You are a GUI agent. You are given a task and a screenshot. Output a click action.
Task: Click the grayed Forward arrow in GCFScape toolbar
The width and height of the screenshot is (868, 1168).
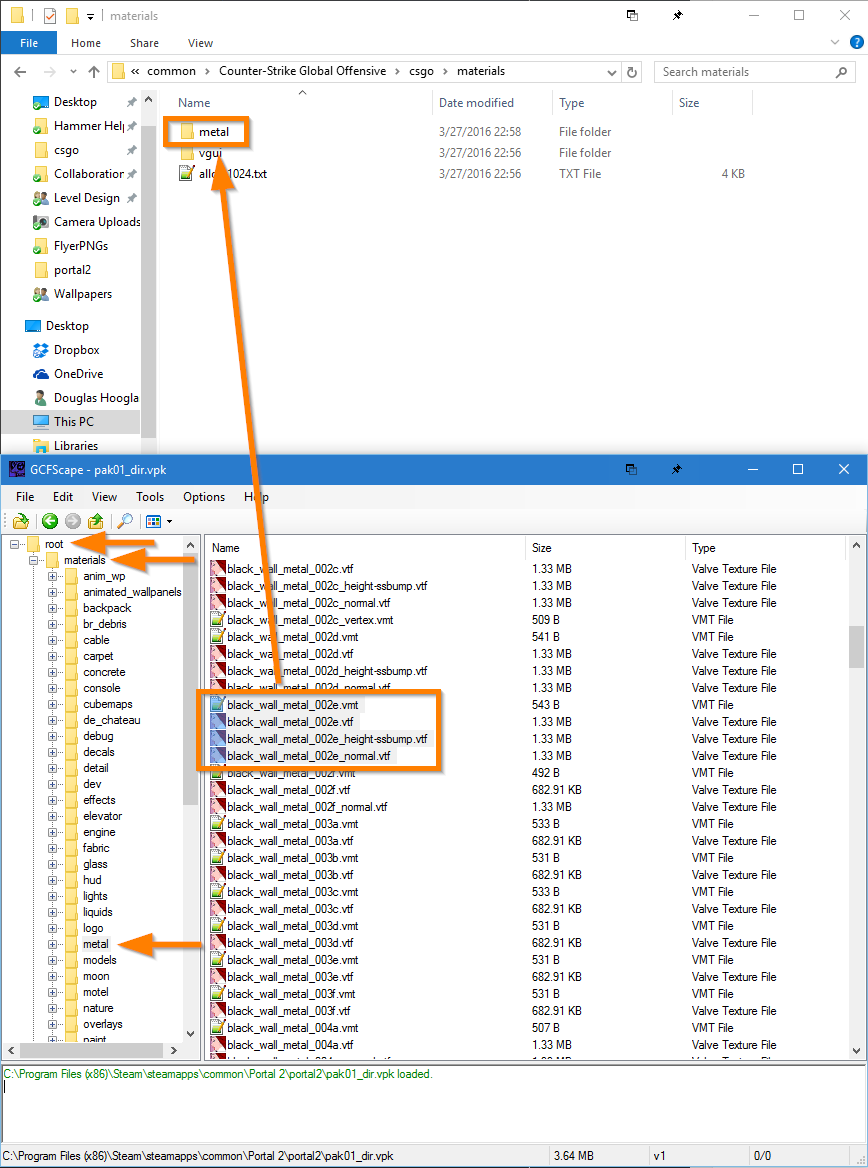click(x=73, y=521)
